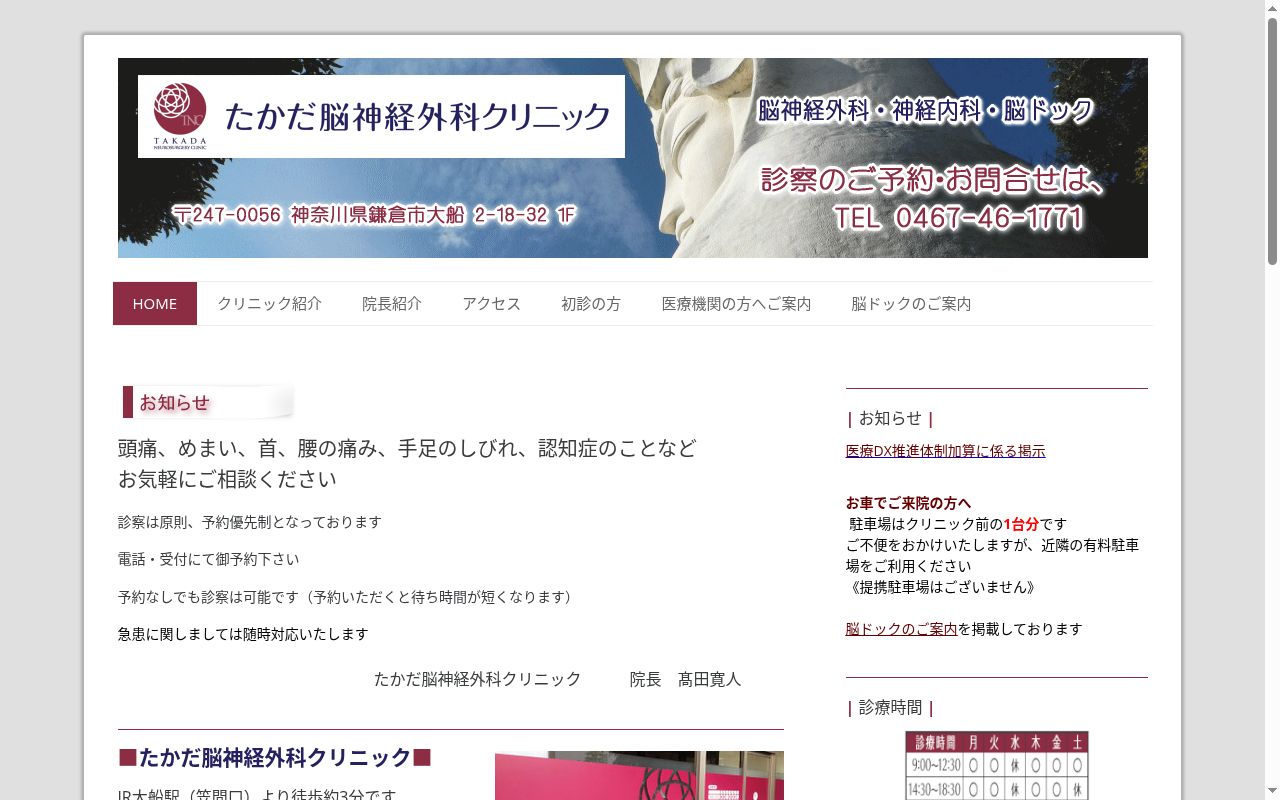Click the TEL 0467-46-1771 text in banner
The height and width of the screenshot is (800, 1280).
click(x=958, y=218)
